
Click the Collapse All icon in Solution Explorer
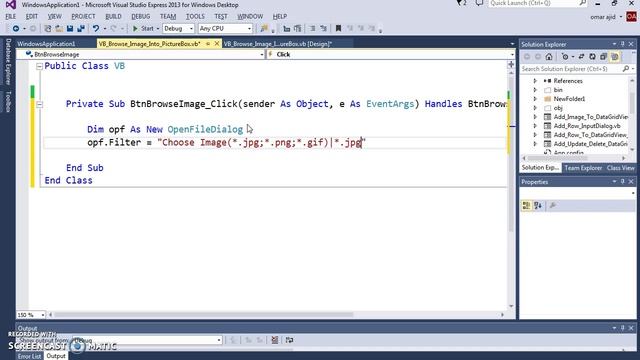coord(604,57)
